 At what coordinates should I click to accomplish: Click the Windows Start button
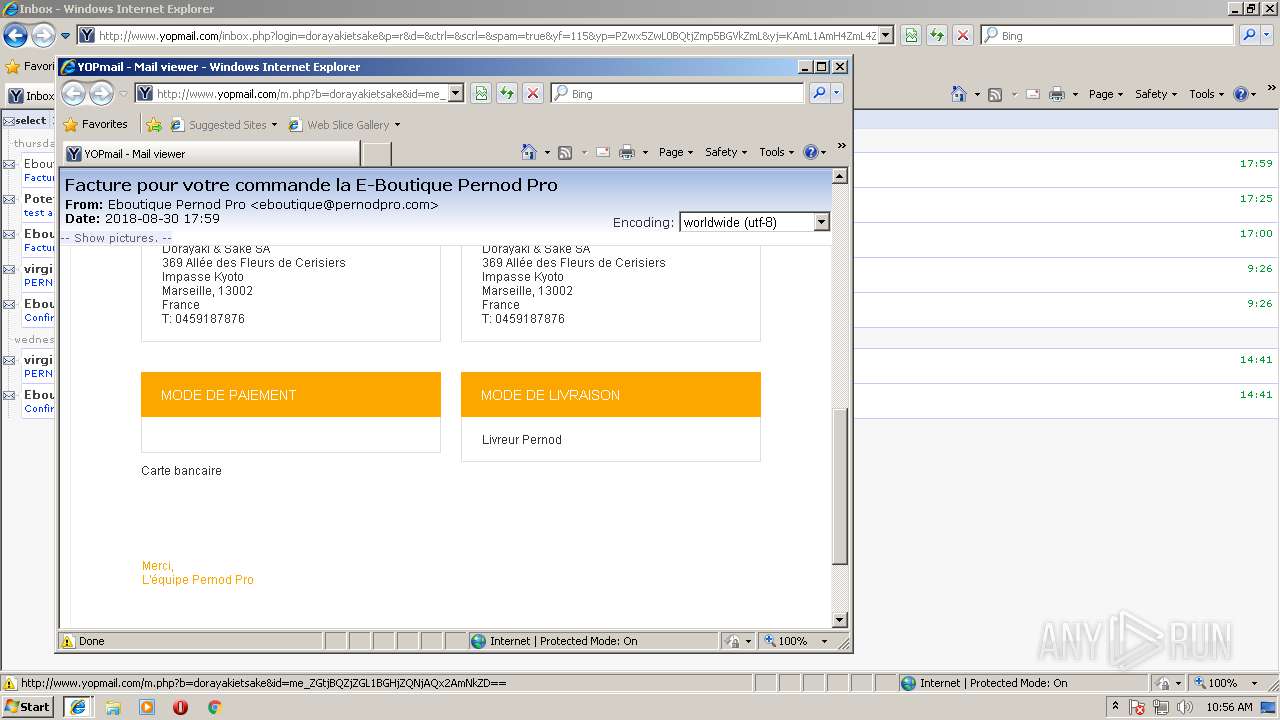[x=28, y=707]
